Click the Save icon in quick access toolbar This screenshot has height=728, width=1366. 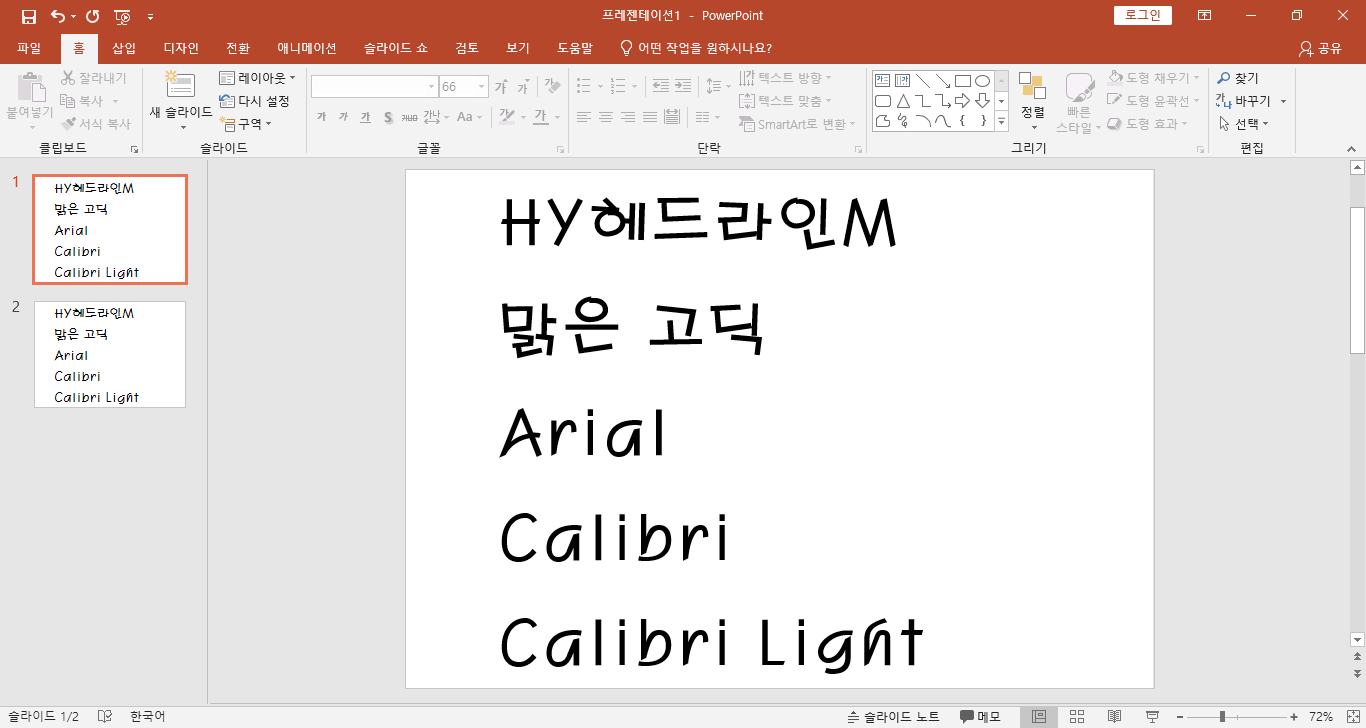point(28,16)
